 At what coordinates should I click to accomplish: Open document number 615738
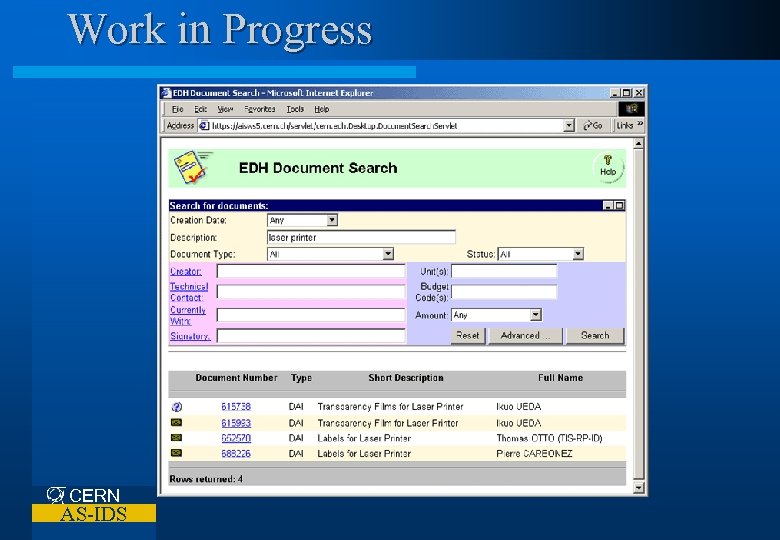coord(236,407)
